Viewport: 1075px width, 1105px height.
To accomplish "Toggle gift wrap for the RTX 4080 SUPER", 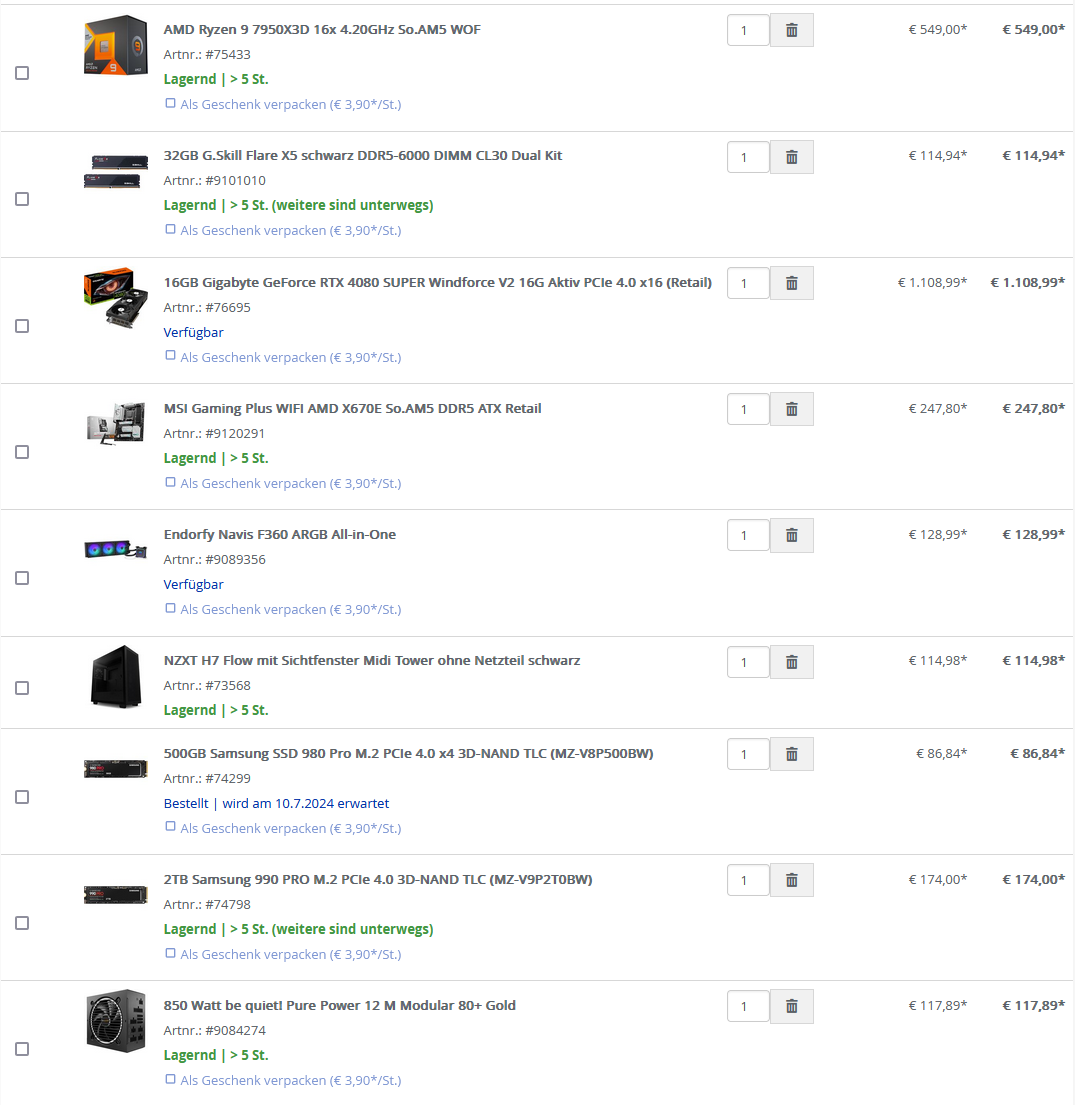I will click(x=170, y=356).
